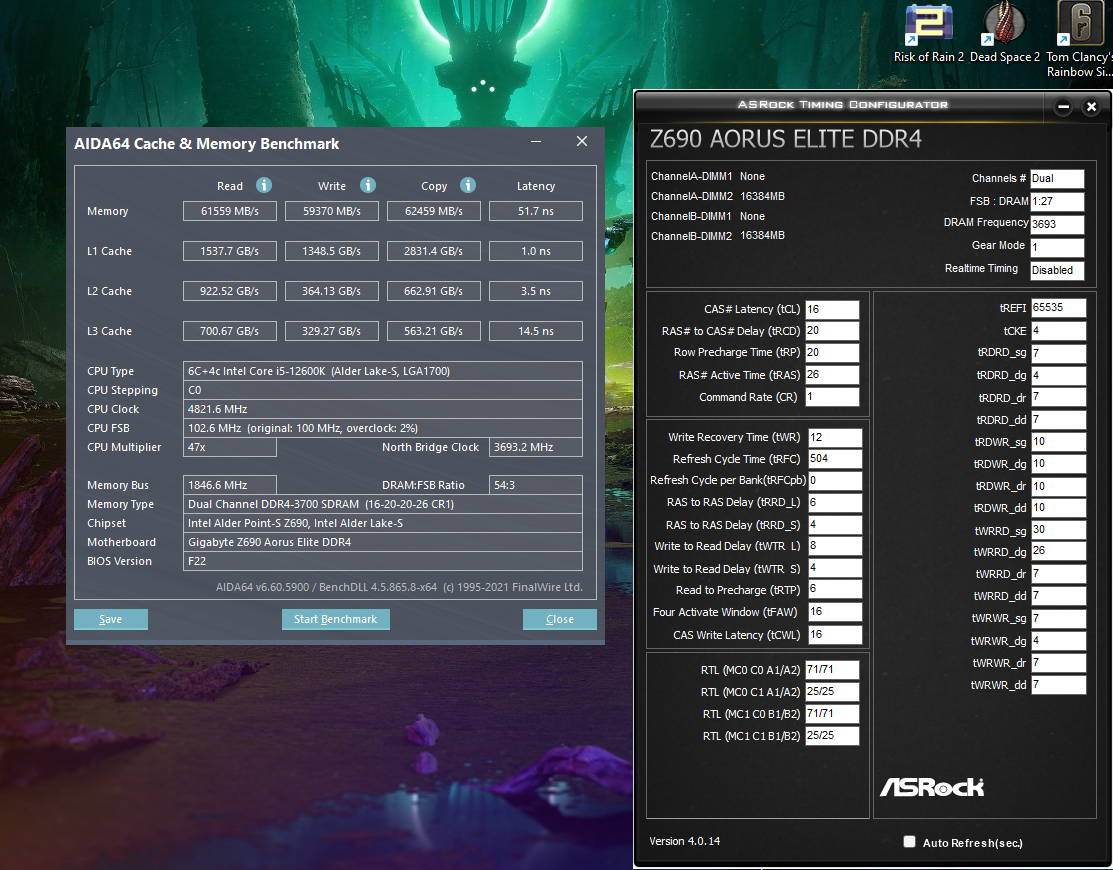Click the L1 Cache Read value 1537.7 GB/s
Viewport: 1113px width, 870px height.
[x=229, y=251]
